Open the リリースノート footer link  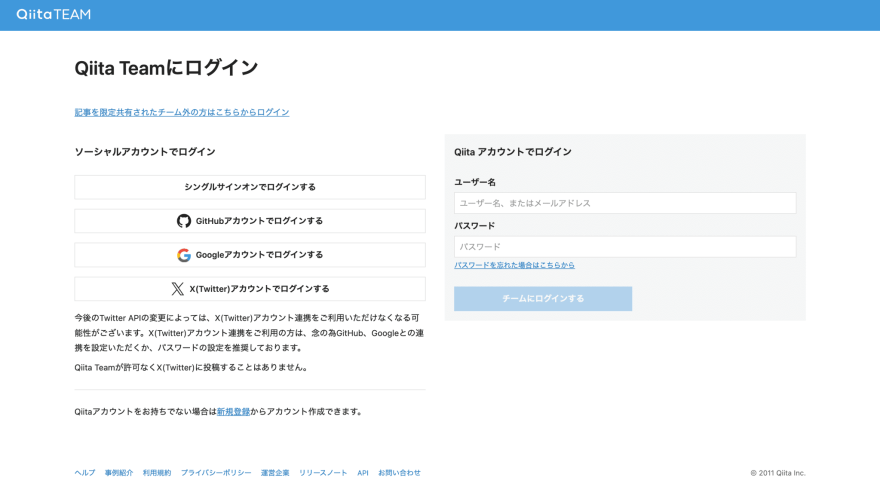323,473
